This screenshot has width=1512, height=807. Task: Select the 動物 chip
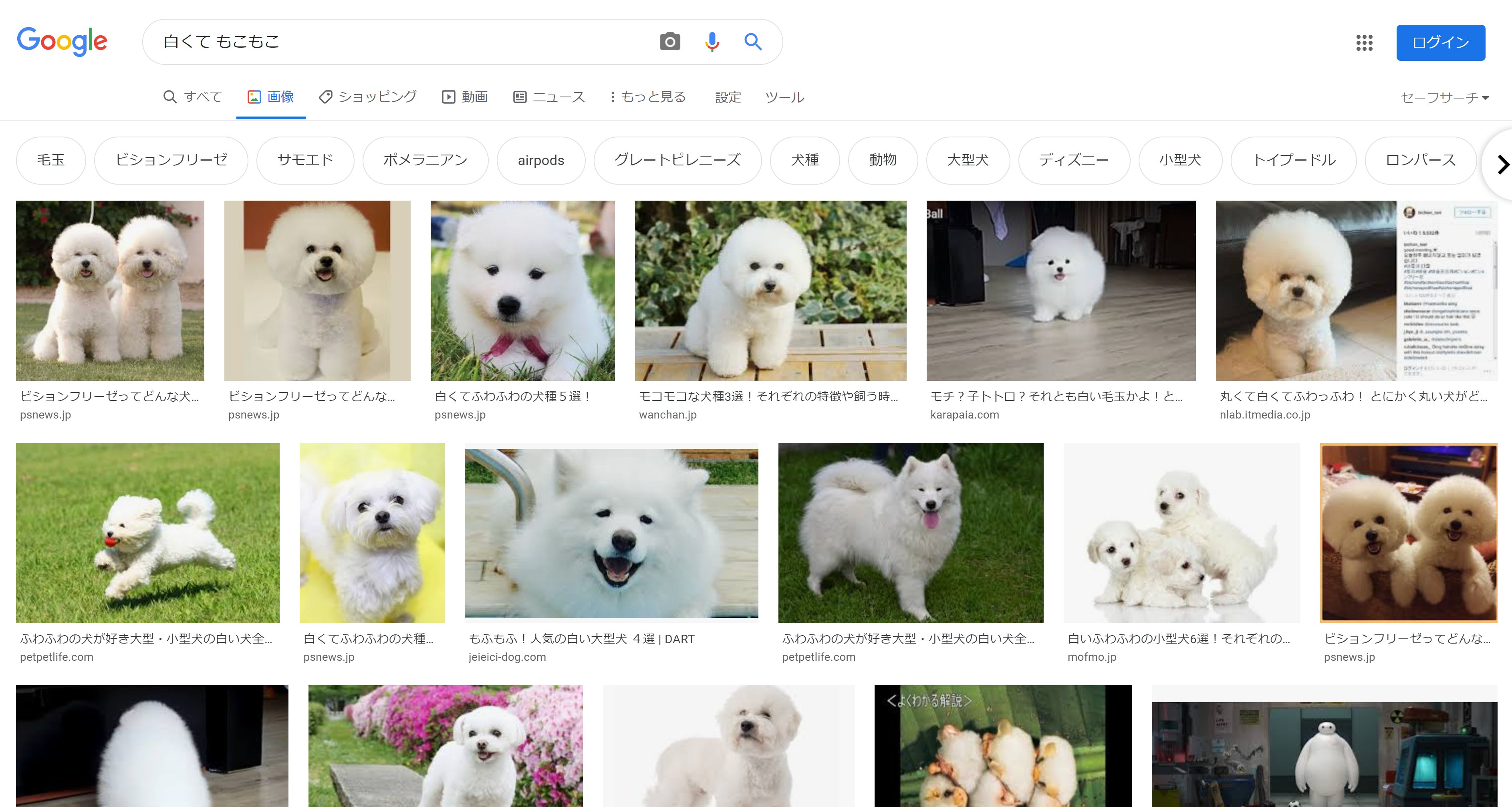[883, 160]
